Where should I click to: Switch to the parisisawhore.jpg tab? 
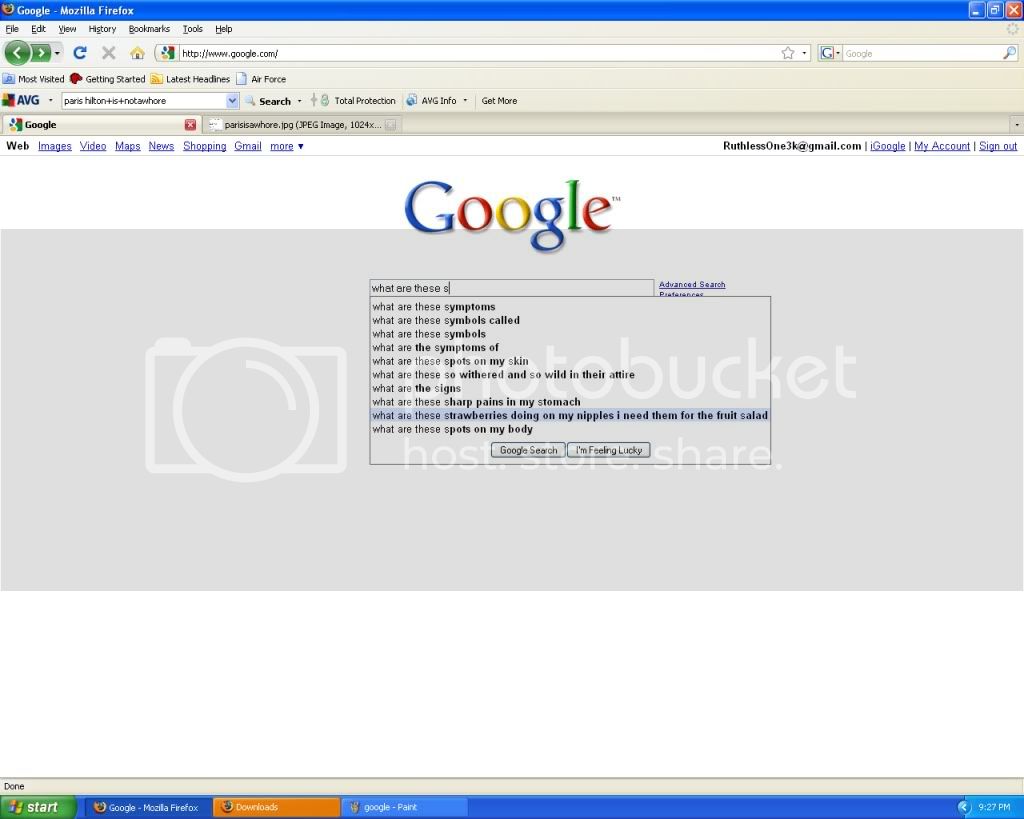[x=303, y=125]
